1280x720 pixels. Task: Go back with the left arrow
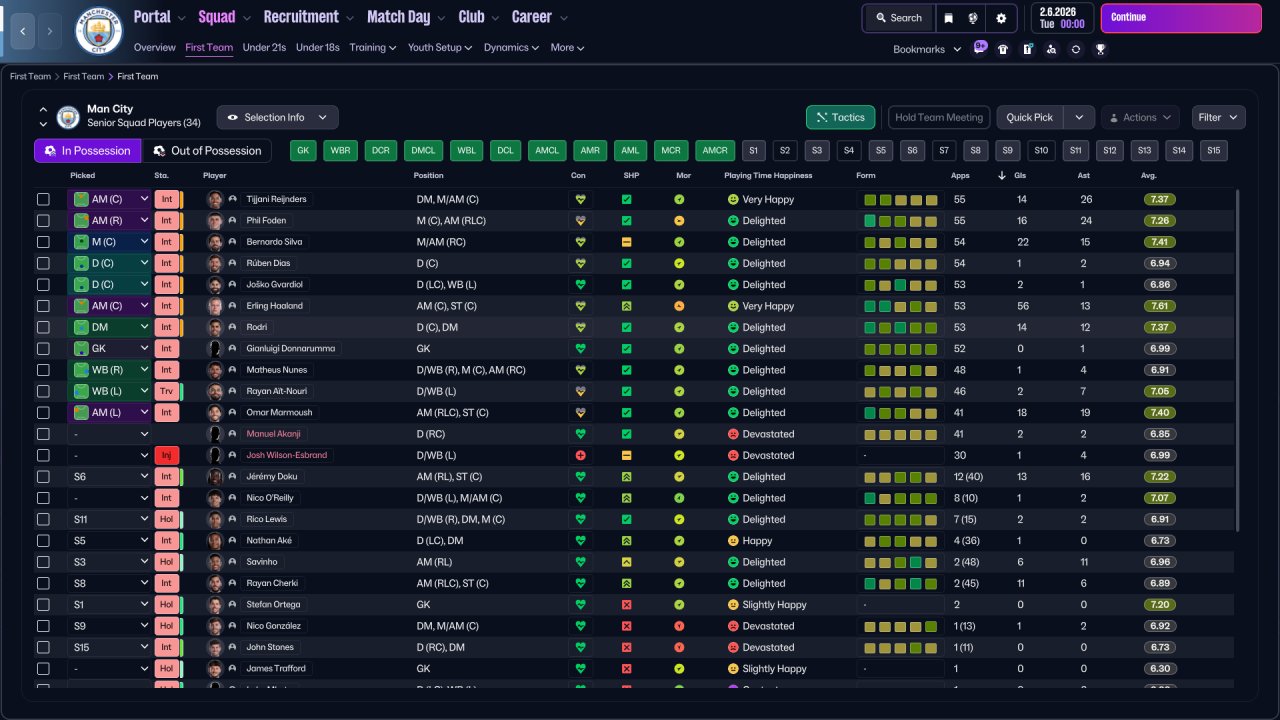click(23, 32)
